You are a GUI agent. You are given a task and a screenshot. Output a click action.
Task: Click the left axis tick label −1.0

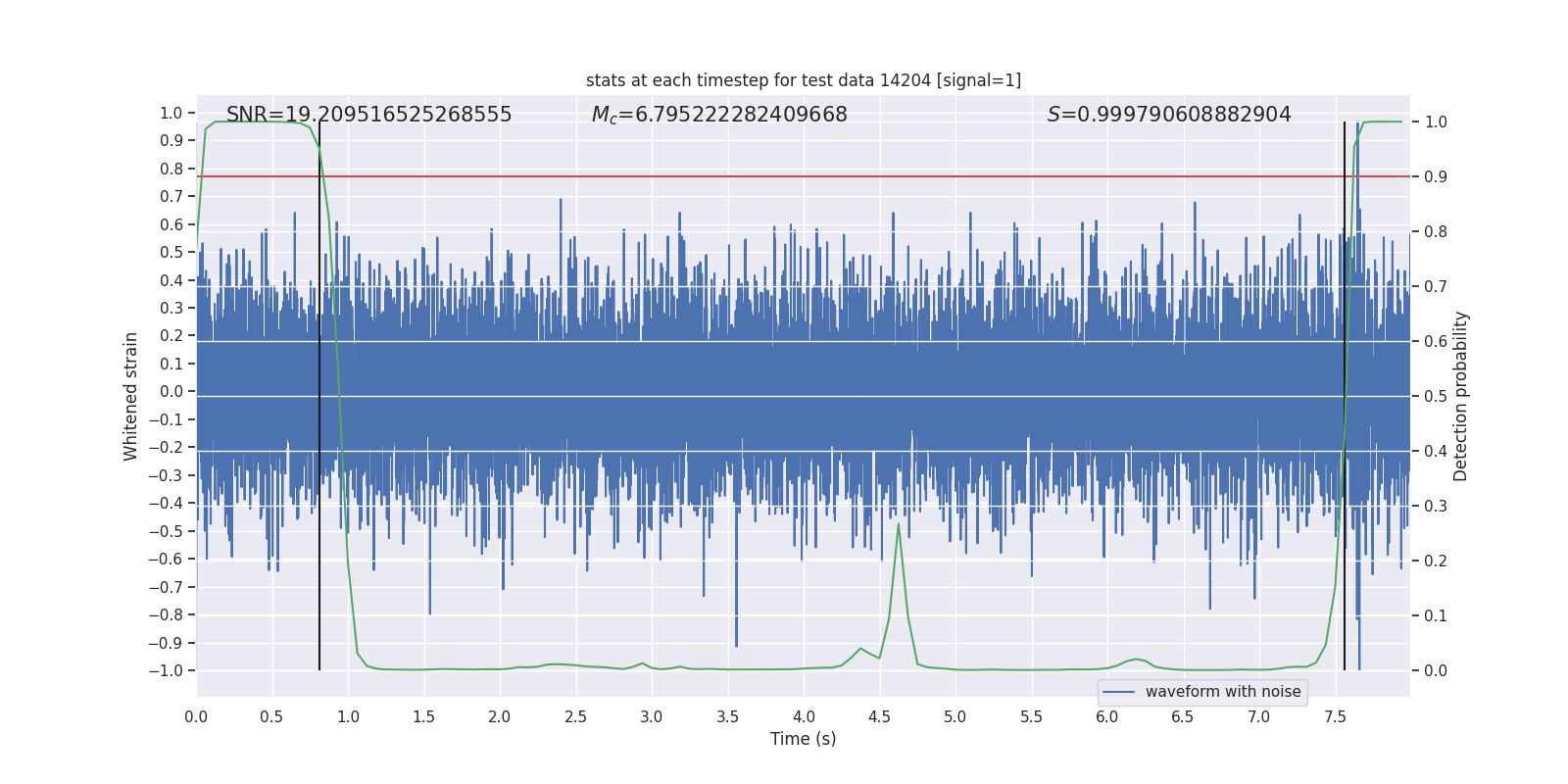pos(166,670)
